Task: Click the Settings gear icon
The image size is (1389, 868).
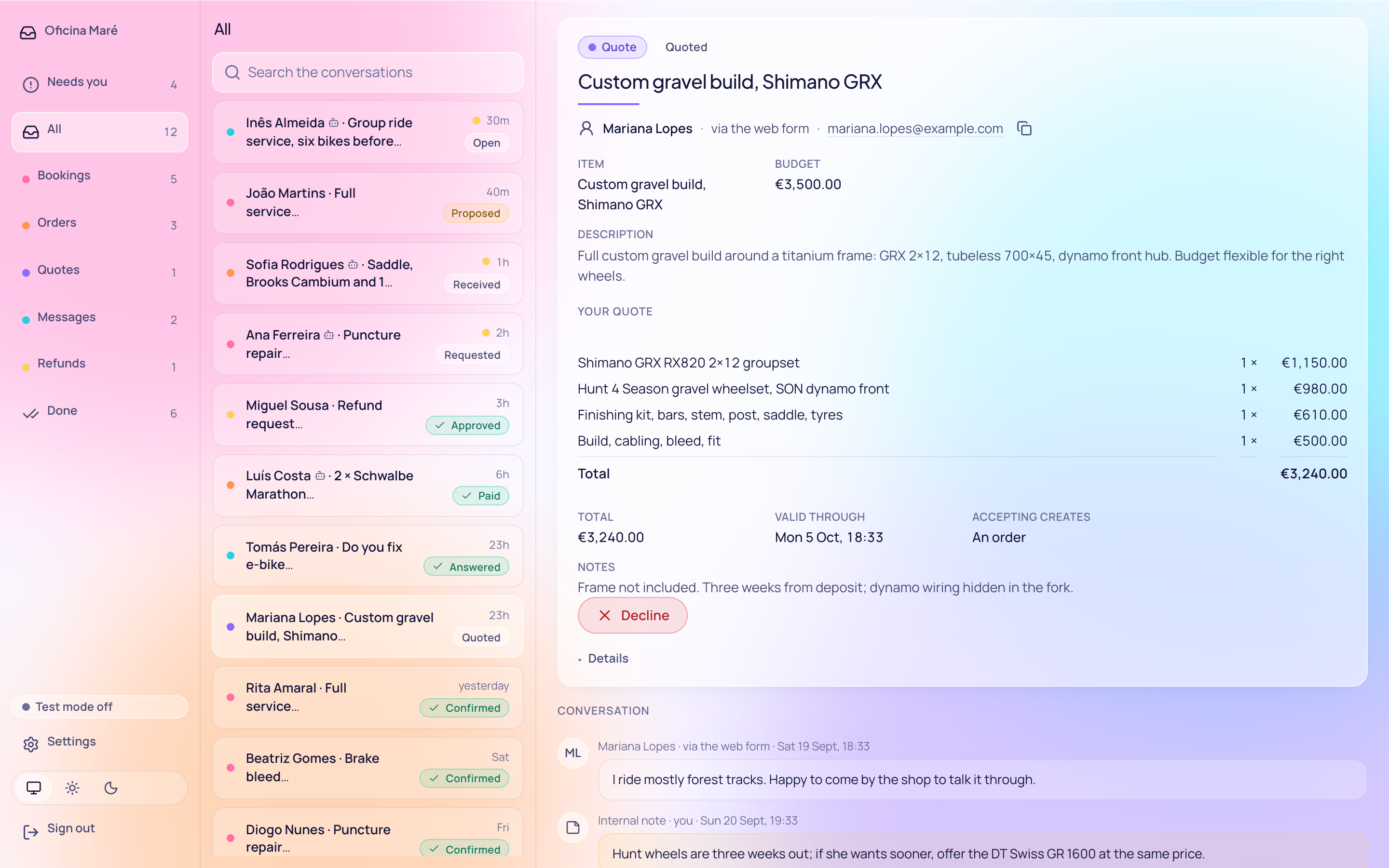Action: pyautogui.click(x=31, y=744)
